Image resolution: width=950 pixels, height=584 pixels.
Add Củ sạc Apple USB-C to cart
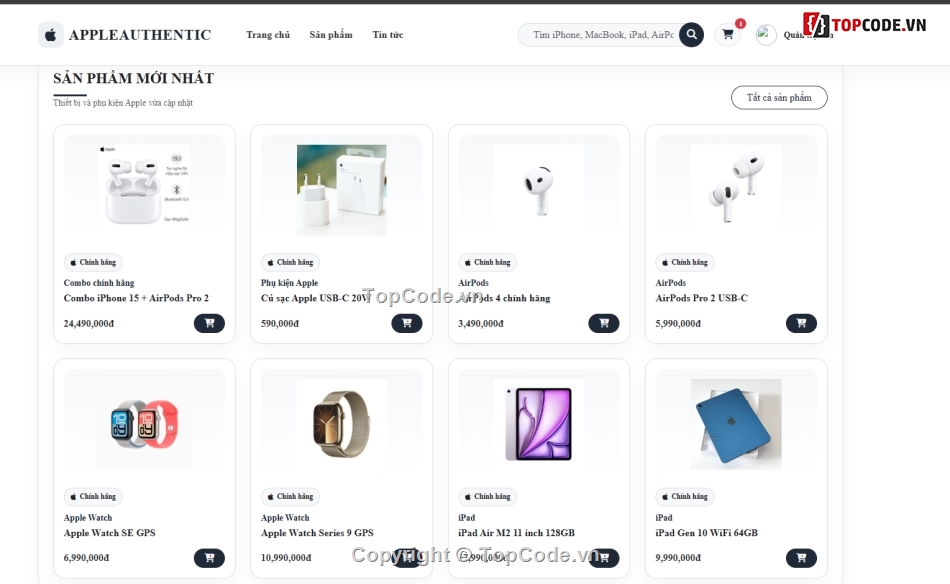pos(407,323)
